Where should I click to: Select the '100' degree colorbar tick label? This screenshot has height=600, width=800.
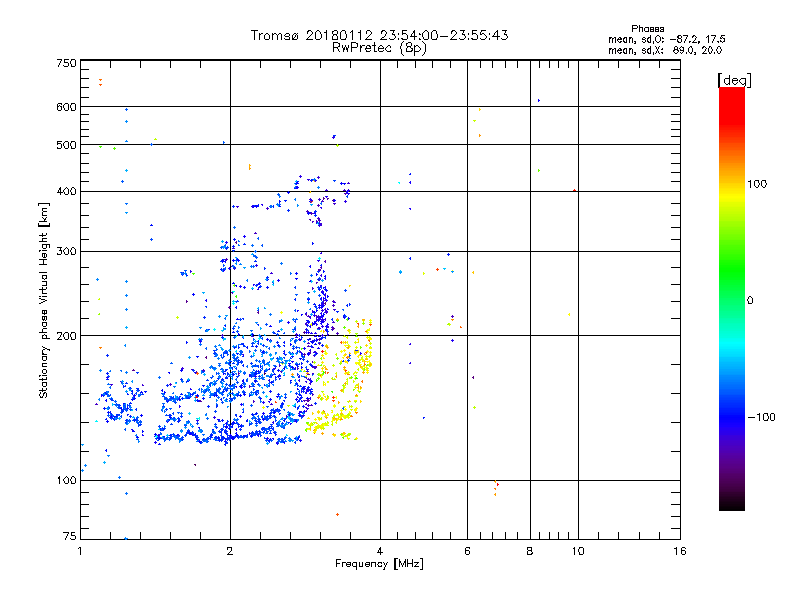757,184
